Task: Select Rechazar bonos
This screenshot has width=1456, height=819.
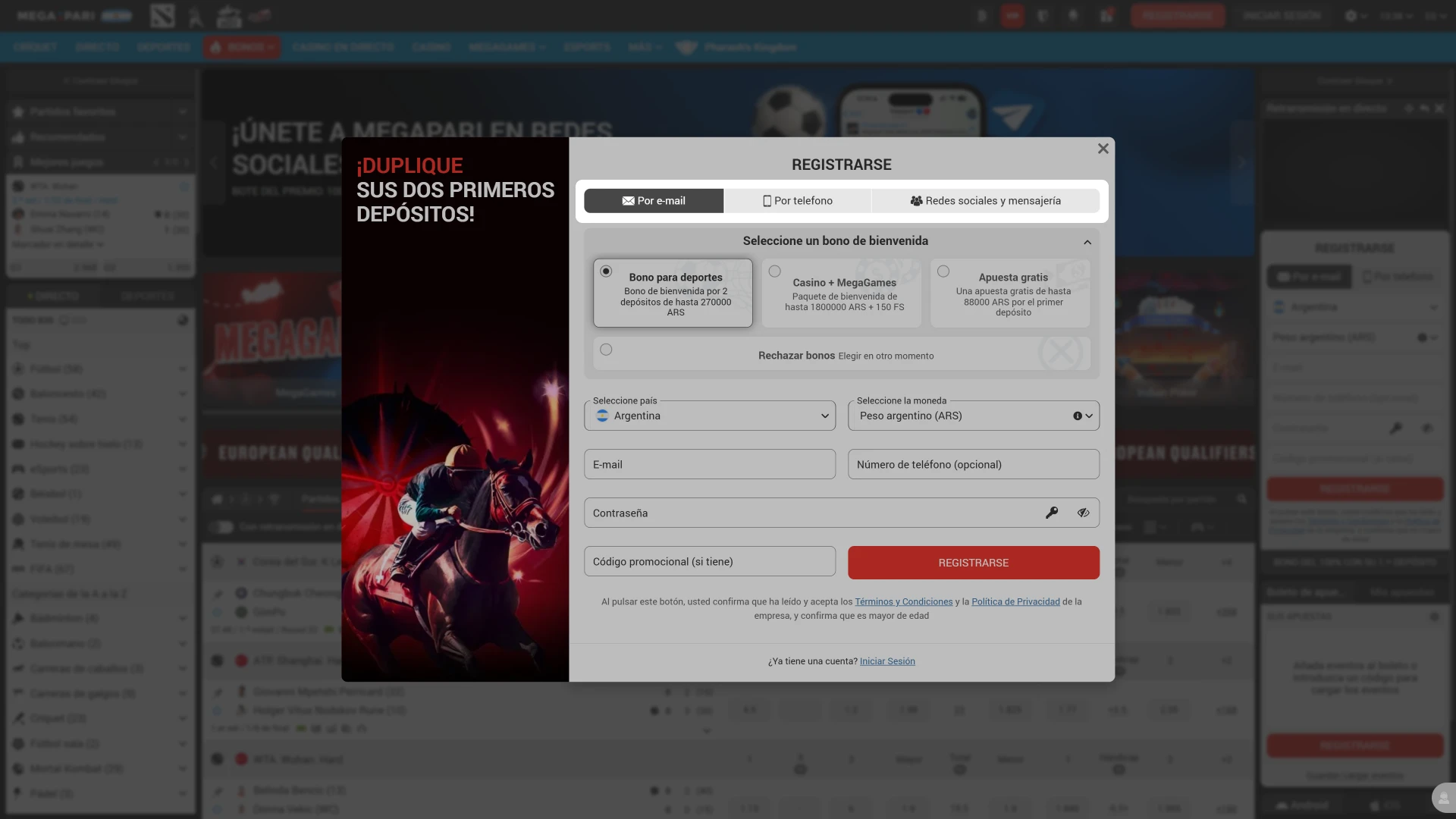Action: coord(606,350)
